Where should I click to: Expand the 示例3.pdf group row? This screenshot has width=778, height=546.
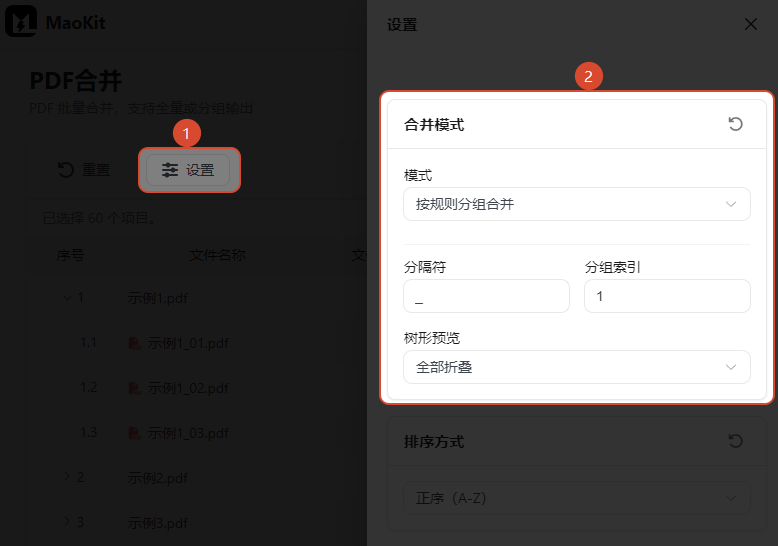tap(67, 521)
